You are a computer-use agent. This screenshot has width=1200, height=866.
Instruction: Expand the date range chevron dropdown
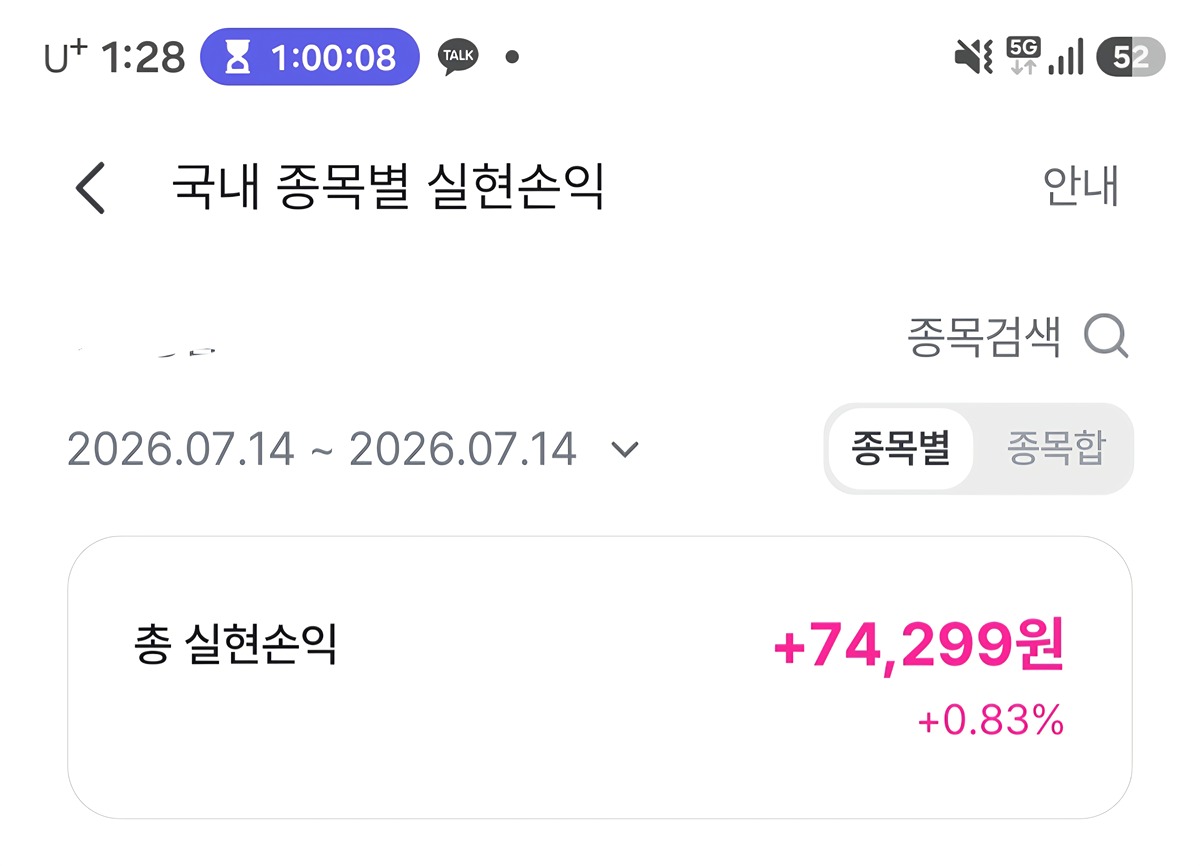coord(625,450)
